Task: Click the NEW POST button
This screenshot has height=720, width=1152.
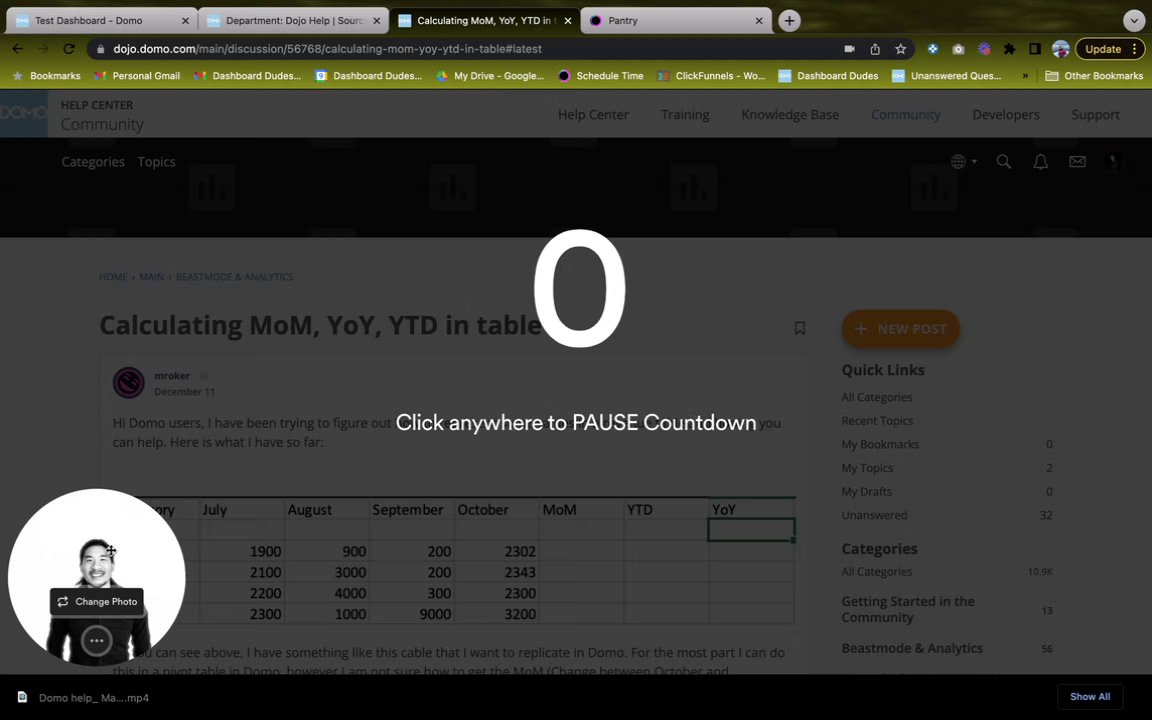Action: (x=900, y=328)
